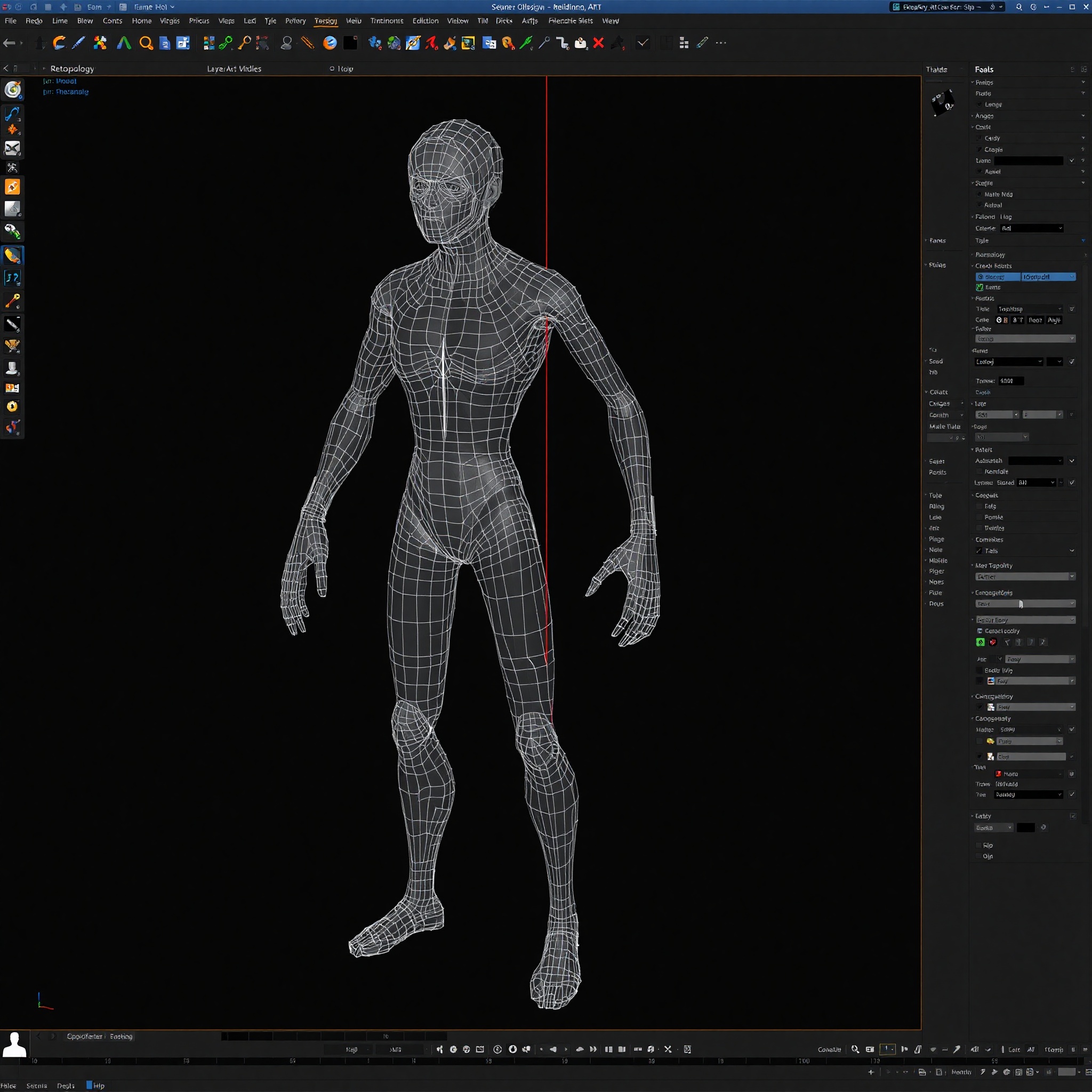
Task: Select the green checkmark apply icon in toolbar
Action: click(x=642, y=43)
